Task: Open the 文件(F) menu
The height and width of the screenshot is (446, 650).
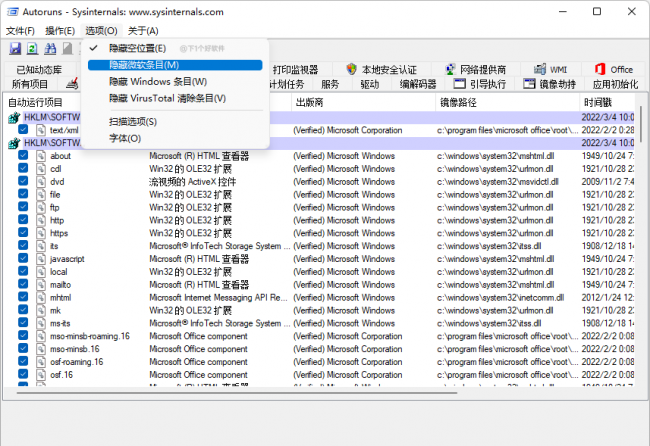Action: point(20,31)
